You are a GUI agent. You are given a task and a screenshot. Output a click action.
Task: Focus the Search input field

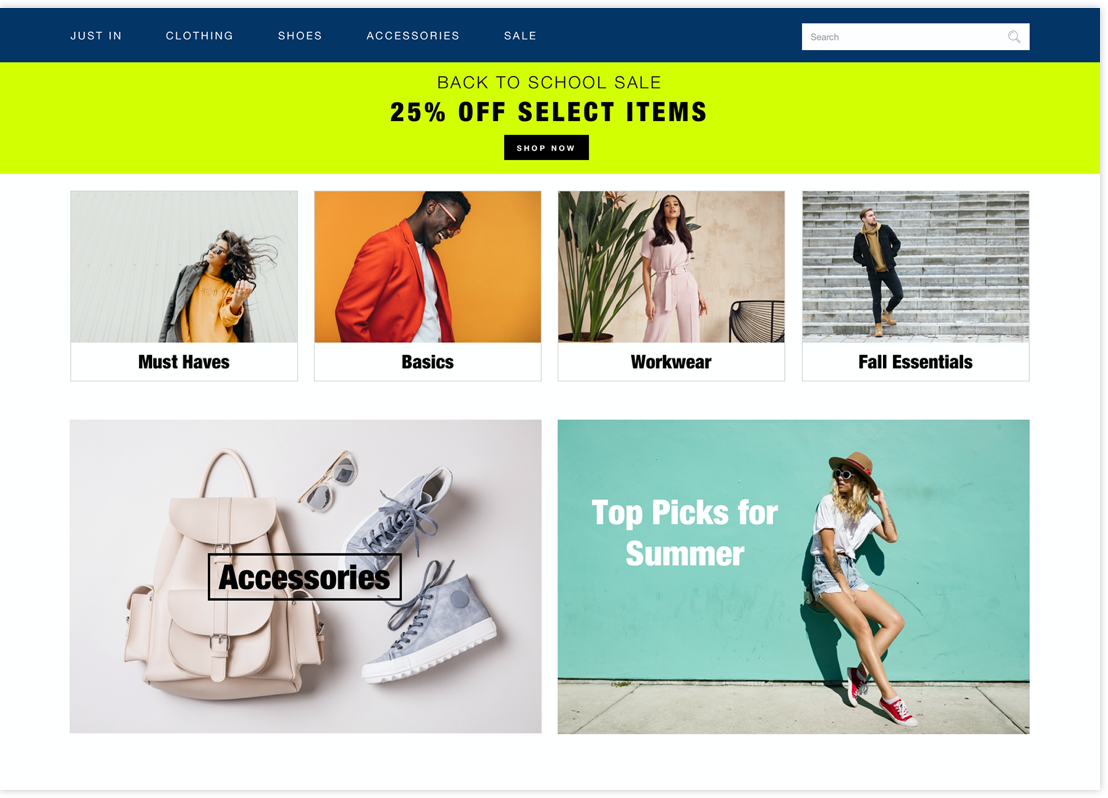point(915,37)
